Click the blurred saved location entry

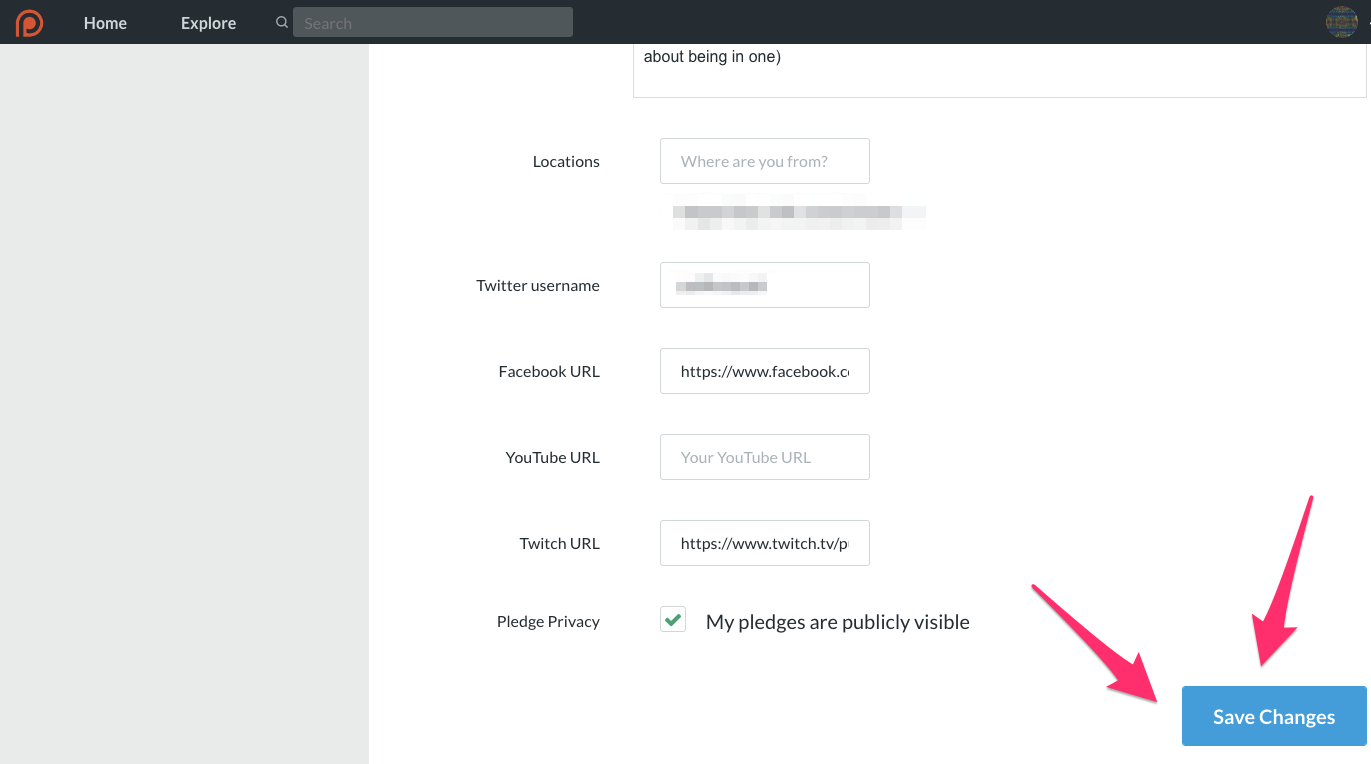[798, 213]
